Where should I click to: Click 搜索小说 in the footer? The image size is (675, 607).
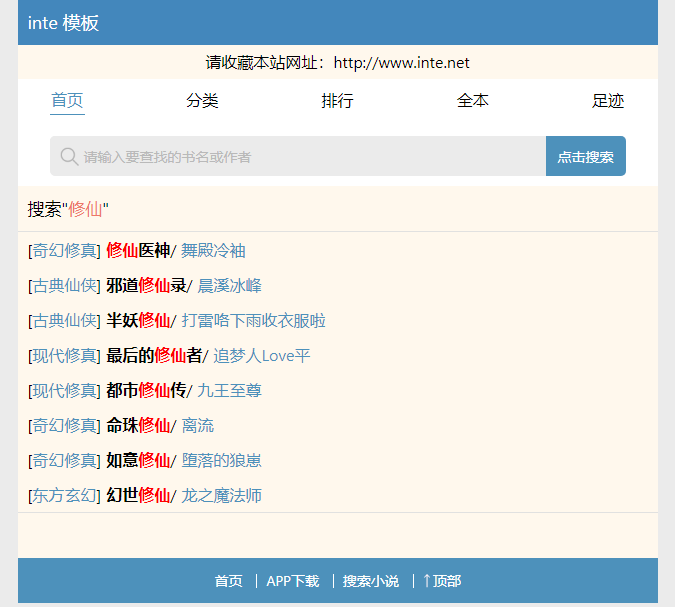370,581
